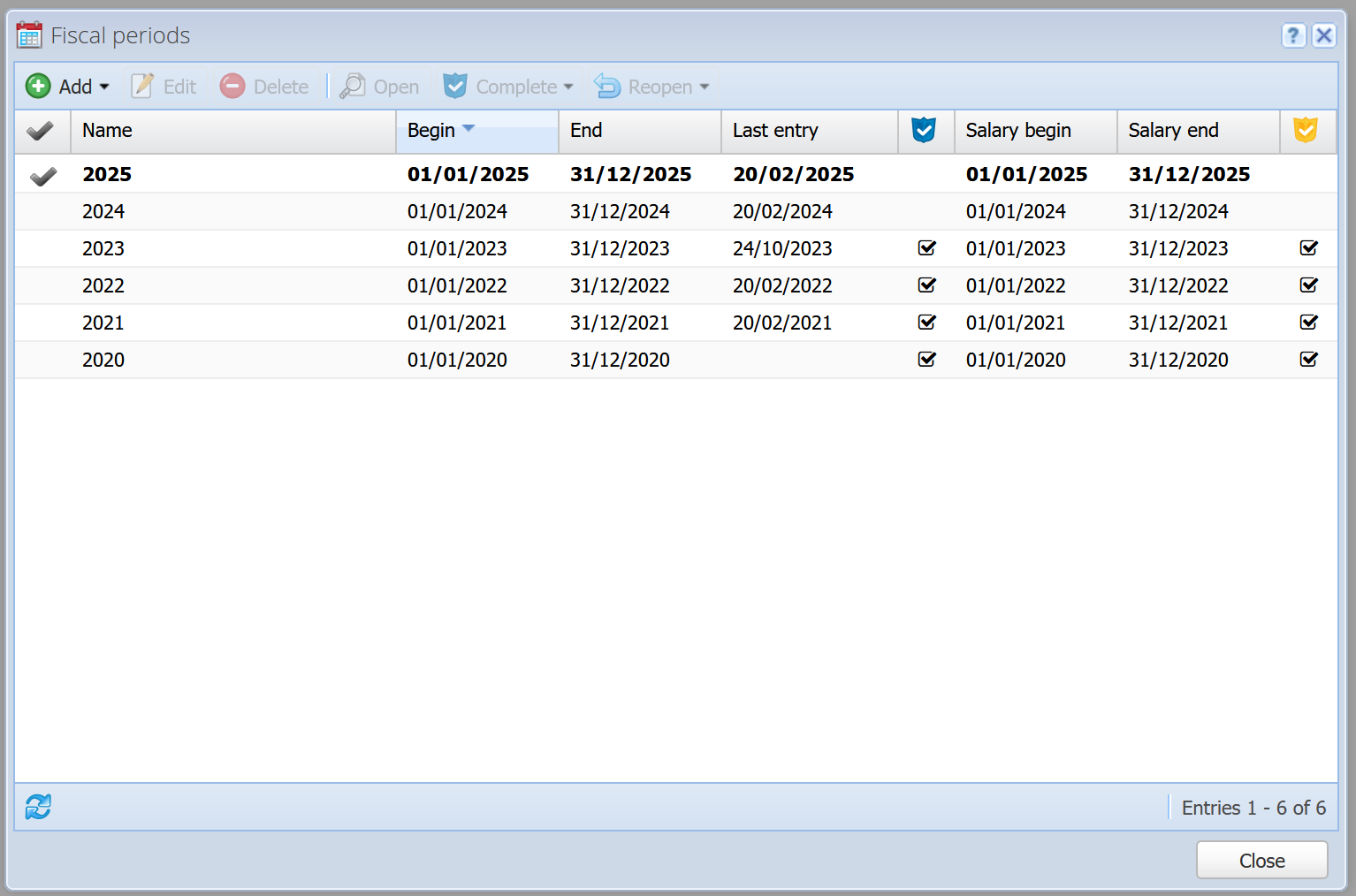The image size is (1356, 896).
Task: Expand the Reopen dropdown arrow
Action: [x=705, y=87]
